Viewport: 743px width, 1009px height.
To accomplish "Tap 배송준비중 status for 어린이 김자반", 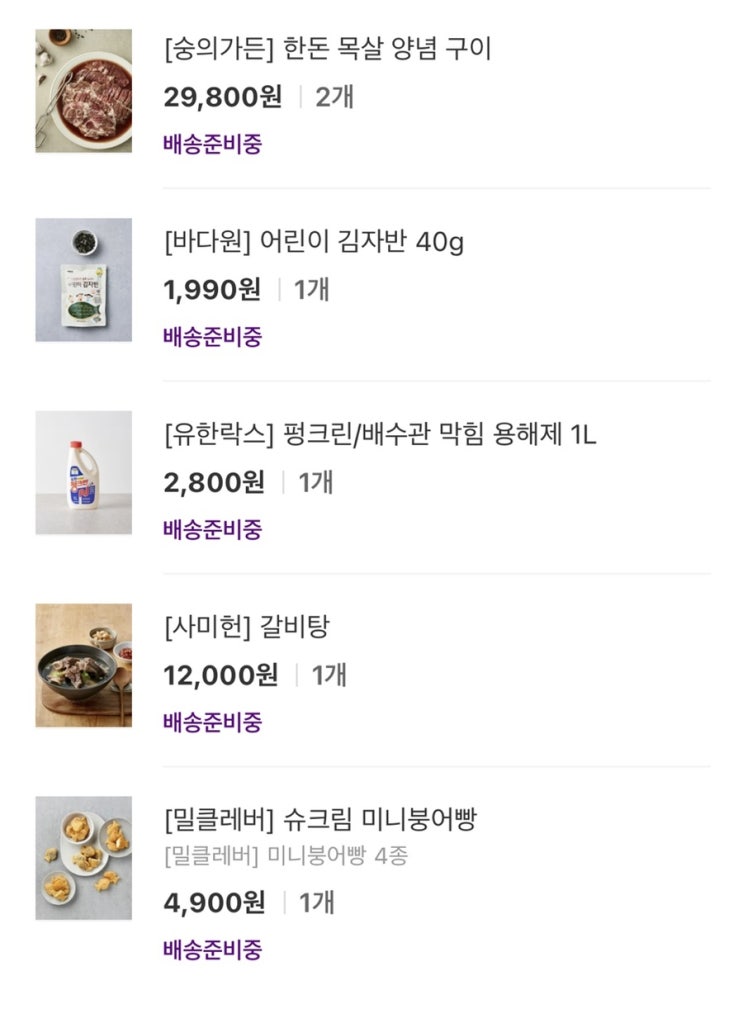I will coord(212,336).
